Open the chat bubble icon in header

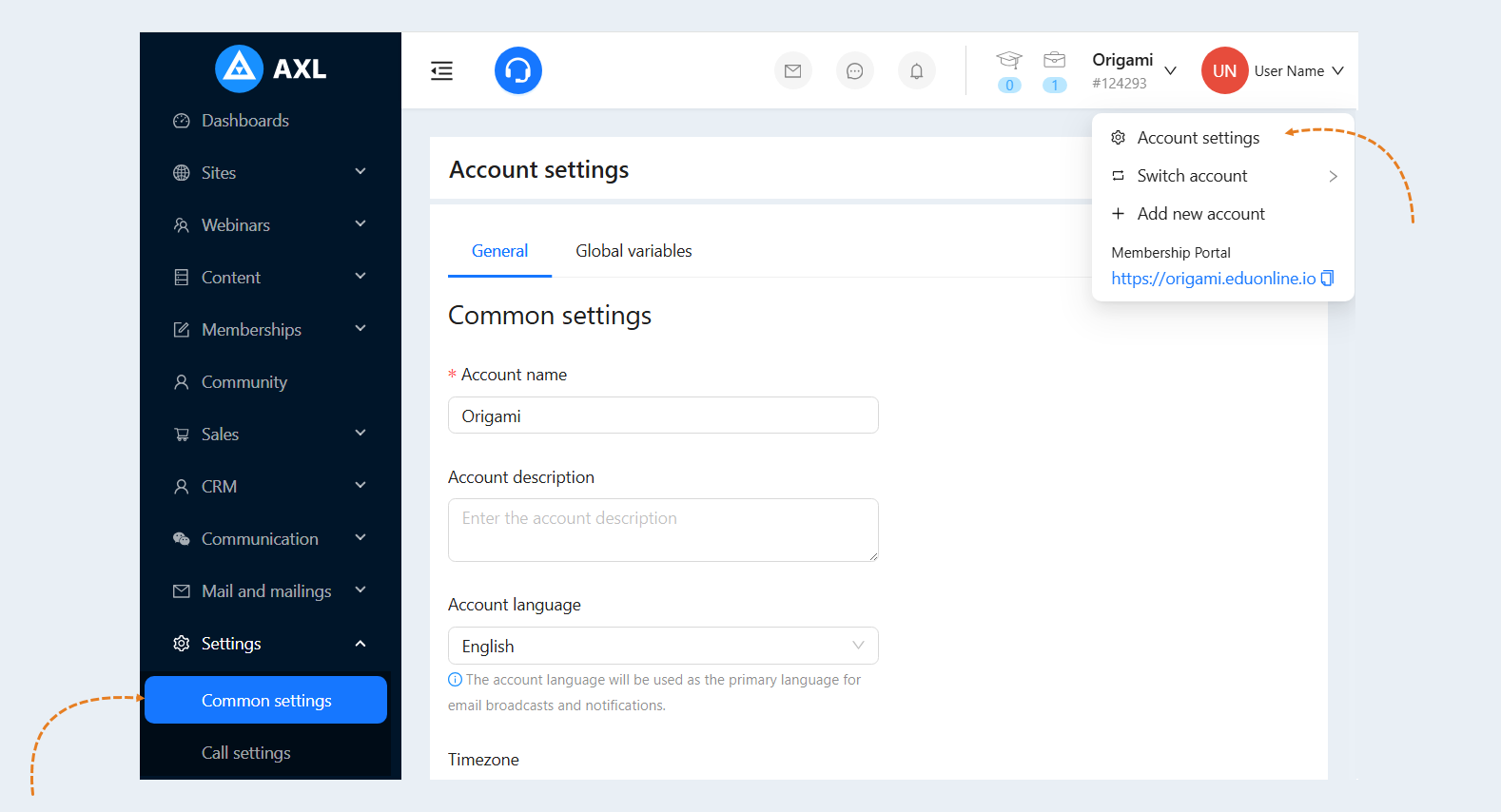(x=855, y=70)
